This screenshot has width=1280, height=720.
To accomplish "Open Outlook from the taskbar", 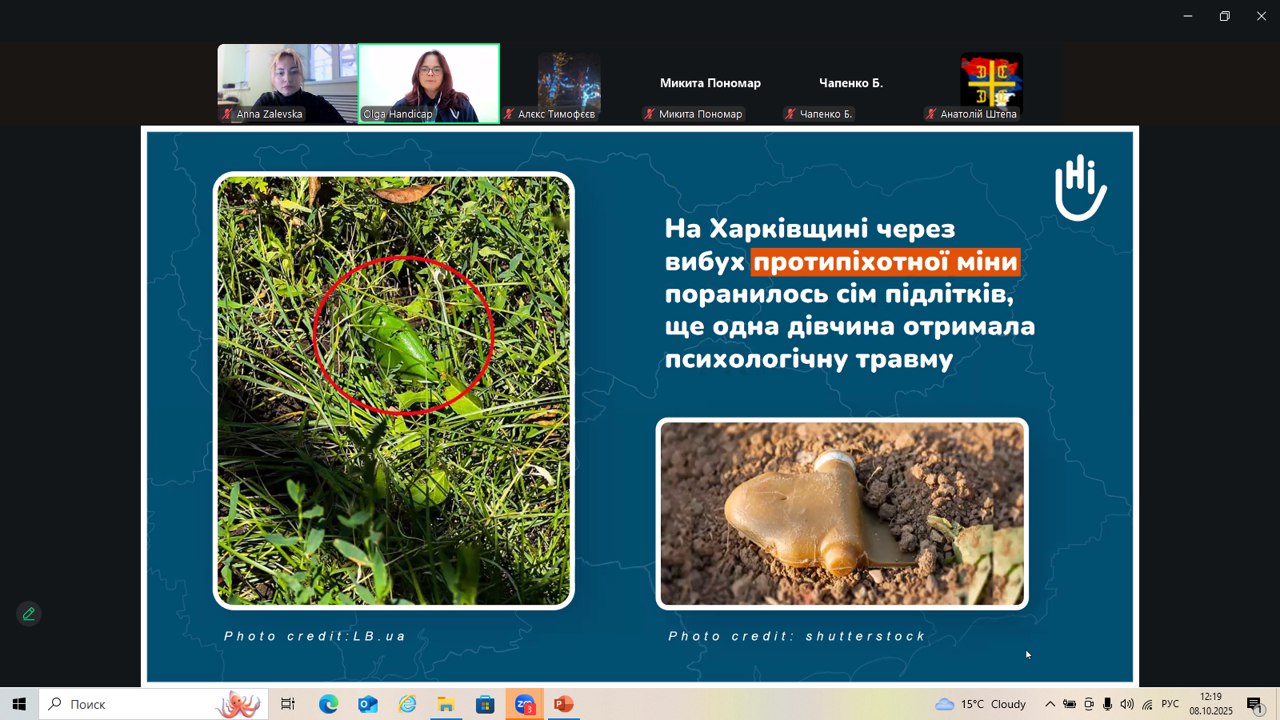I will (368, 704).
